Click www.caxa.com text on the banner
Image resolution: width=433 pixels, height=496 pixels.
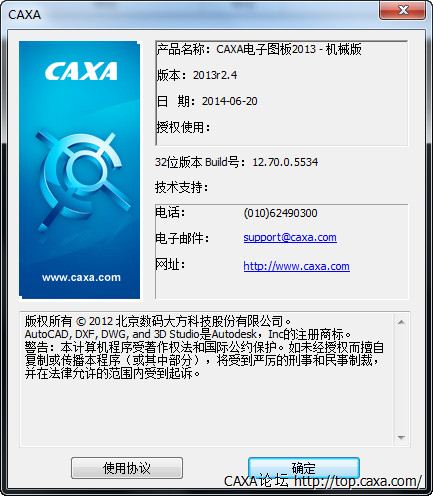[81, 277]
